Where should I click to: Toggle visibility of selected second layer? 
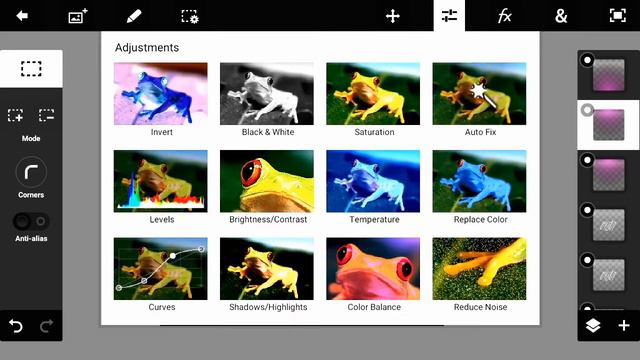[x=587, y=110]
